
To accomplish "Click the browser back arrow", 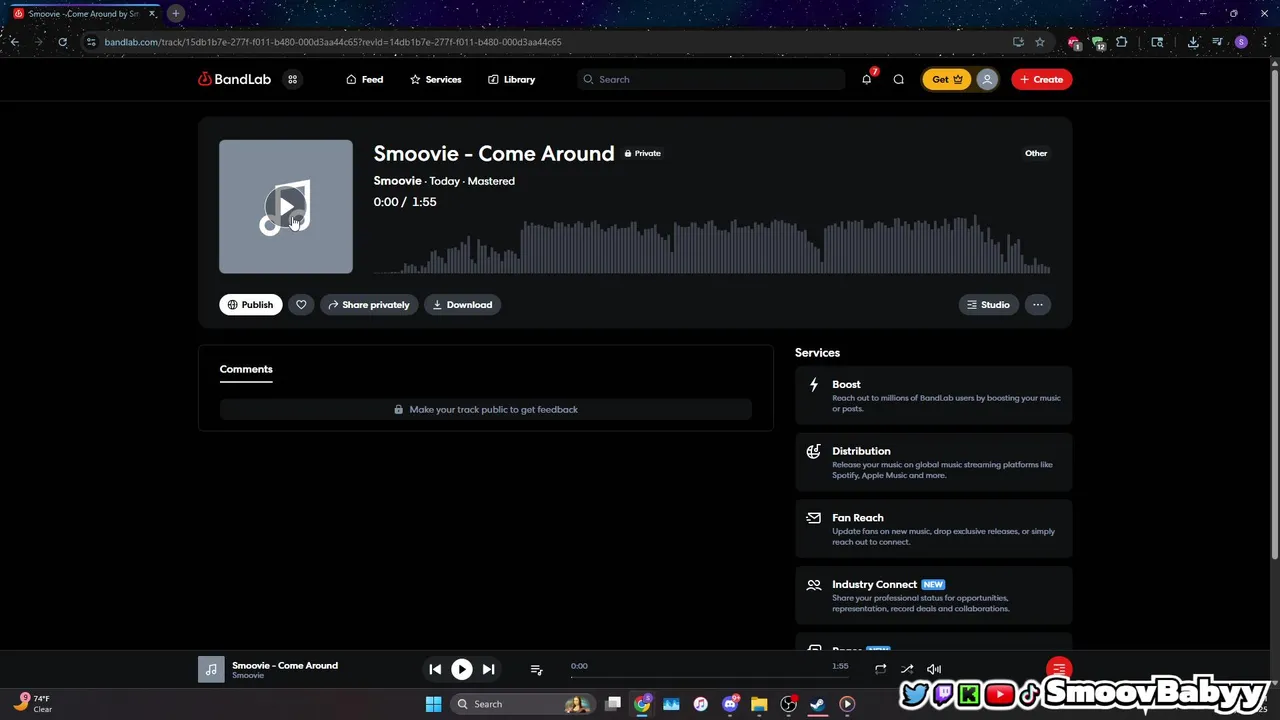I will point(15,42).
